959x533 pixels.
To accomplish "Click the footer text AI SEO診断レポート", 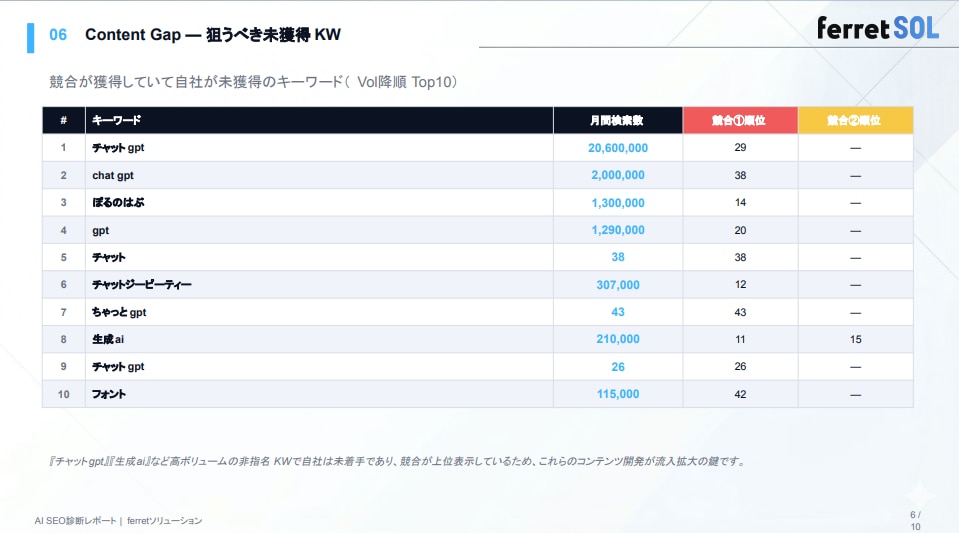I will point(76,521).
